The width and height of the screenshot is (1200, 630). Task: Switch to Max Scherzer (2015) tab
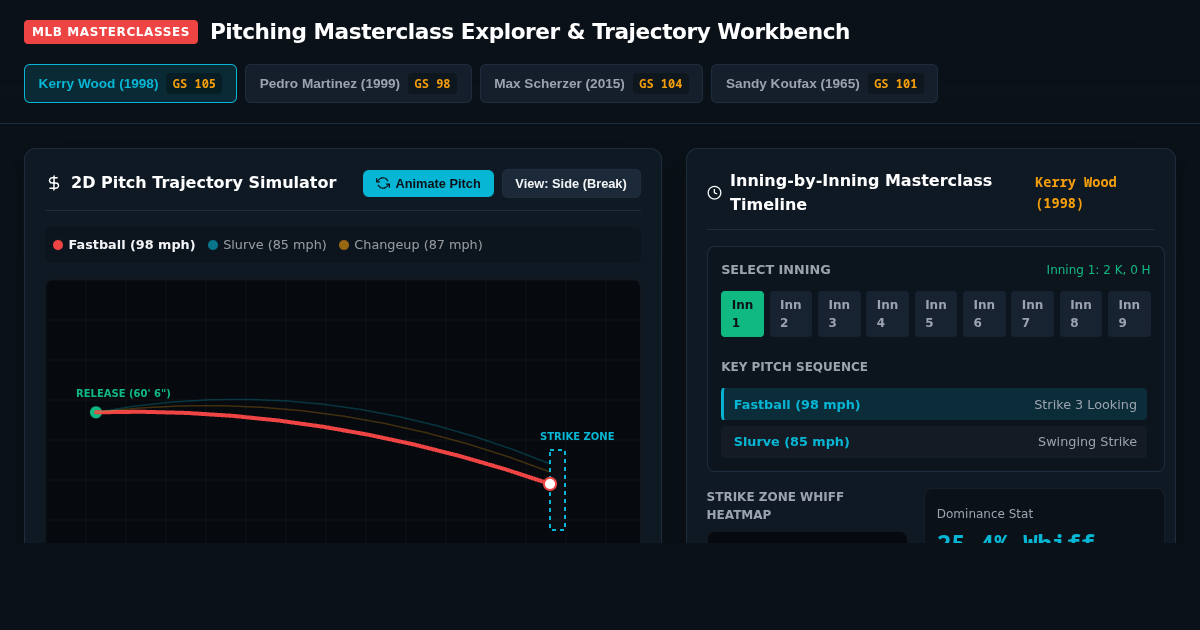(x=591, y=84)
